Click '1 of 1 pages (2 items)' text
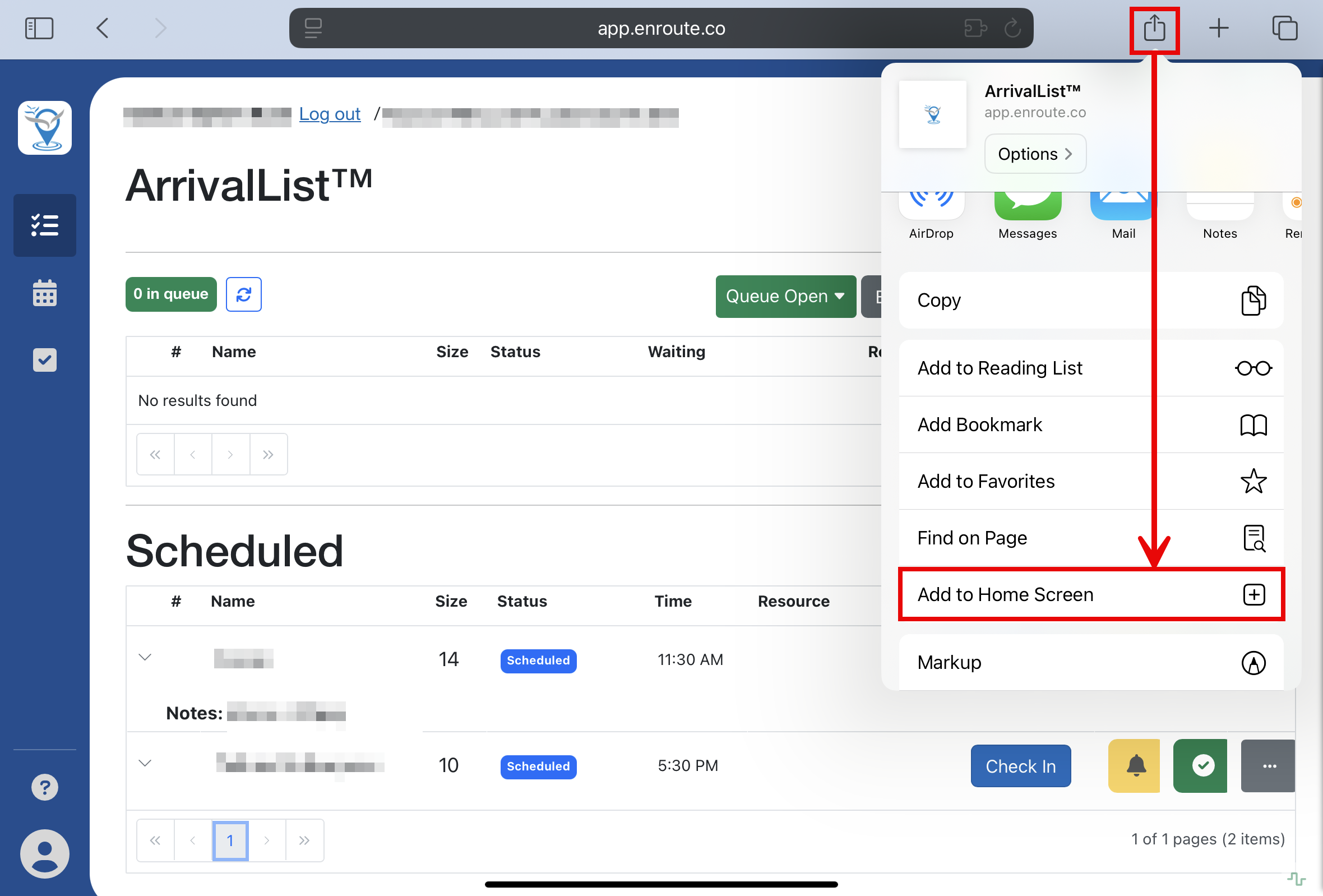The height and width of the screenshot is (896, 1323). [x=1208, y=839]
